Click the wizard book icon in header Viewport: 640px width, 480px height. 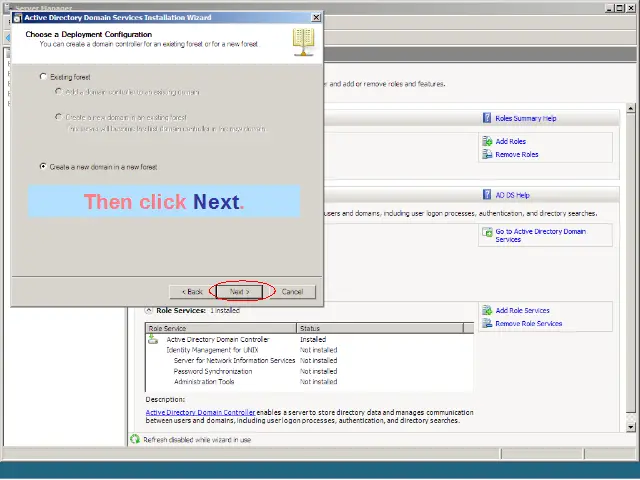pyautogui.click(x=304, y=42)
